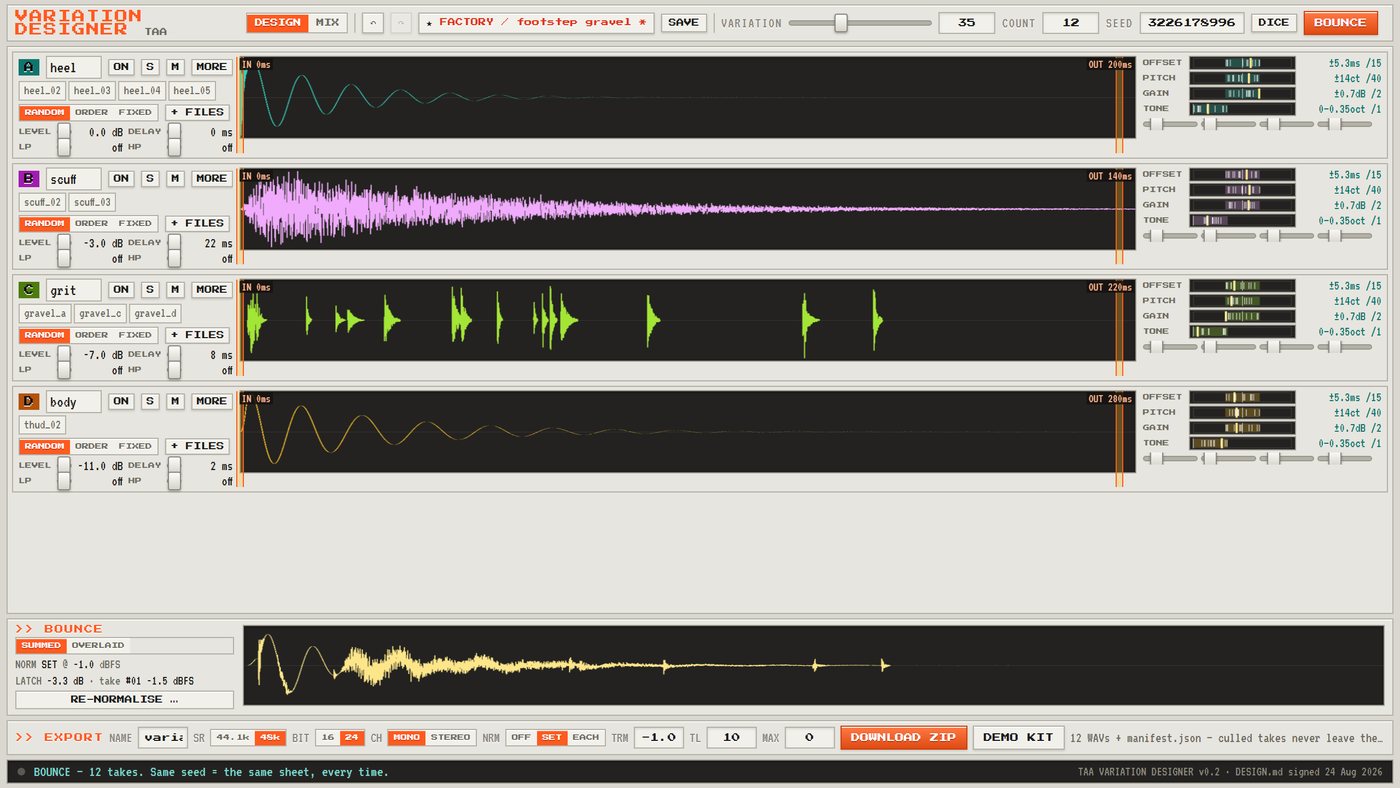
Task: Switch to the MIX tab
Action: [327, 23]
